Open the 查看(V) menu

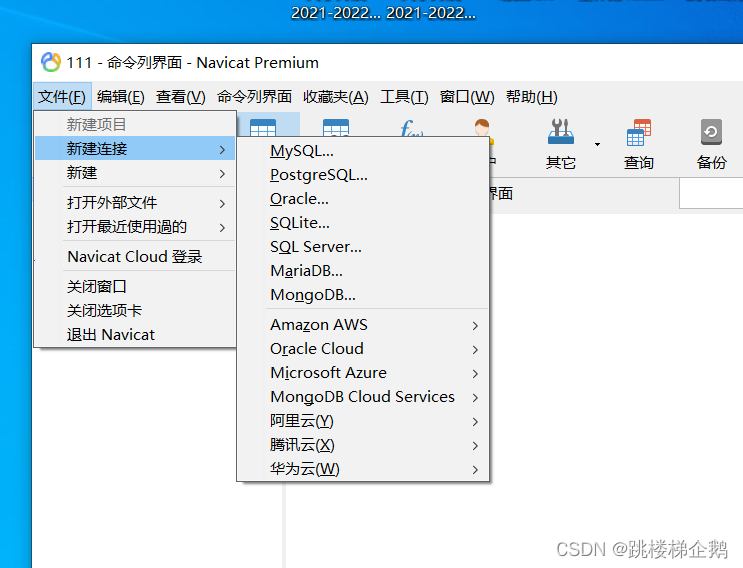pos(181,97)
